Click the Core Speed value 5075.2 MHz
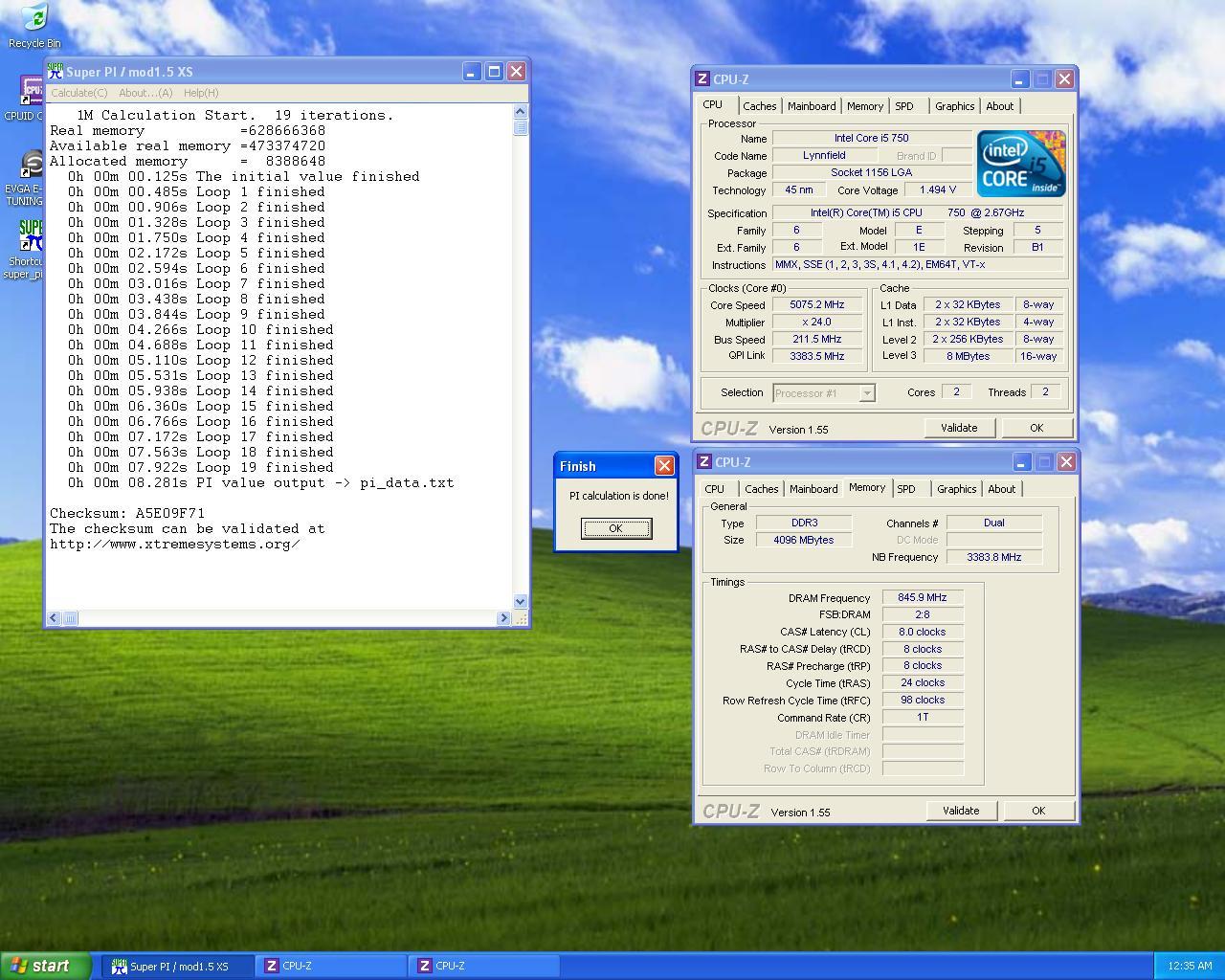This screenshot has width=1225, height=980. tap(817, 304)
